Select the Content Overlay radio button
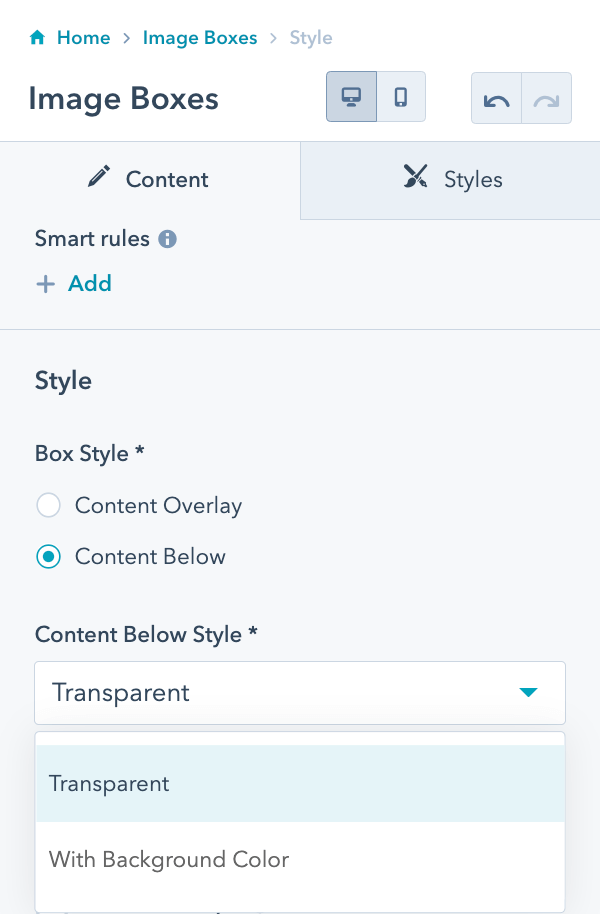The image size is (600, 914). 48,505
